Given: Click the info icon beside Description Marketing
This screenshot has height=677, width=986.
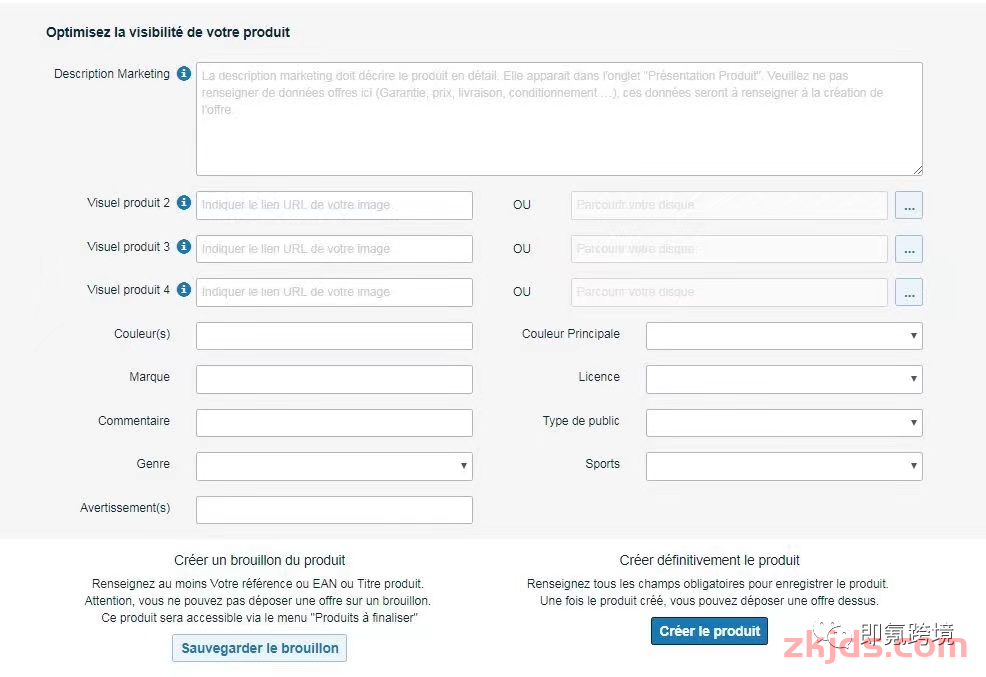Looking at the screenshot, I should [x=184, y=74].
